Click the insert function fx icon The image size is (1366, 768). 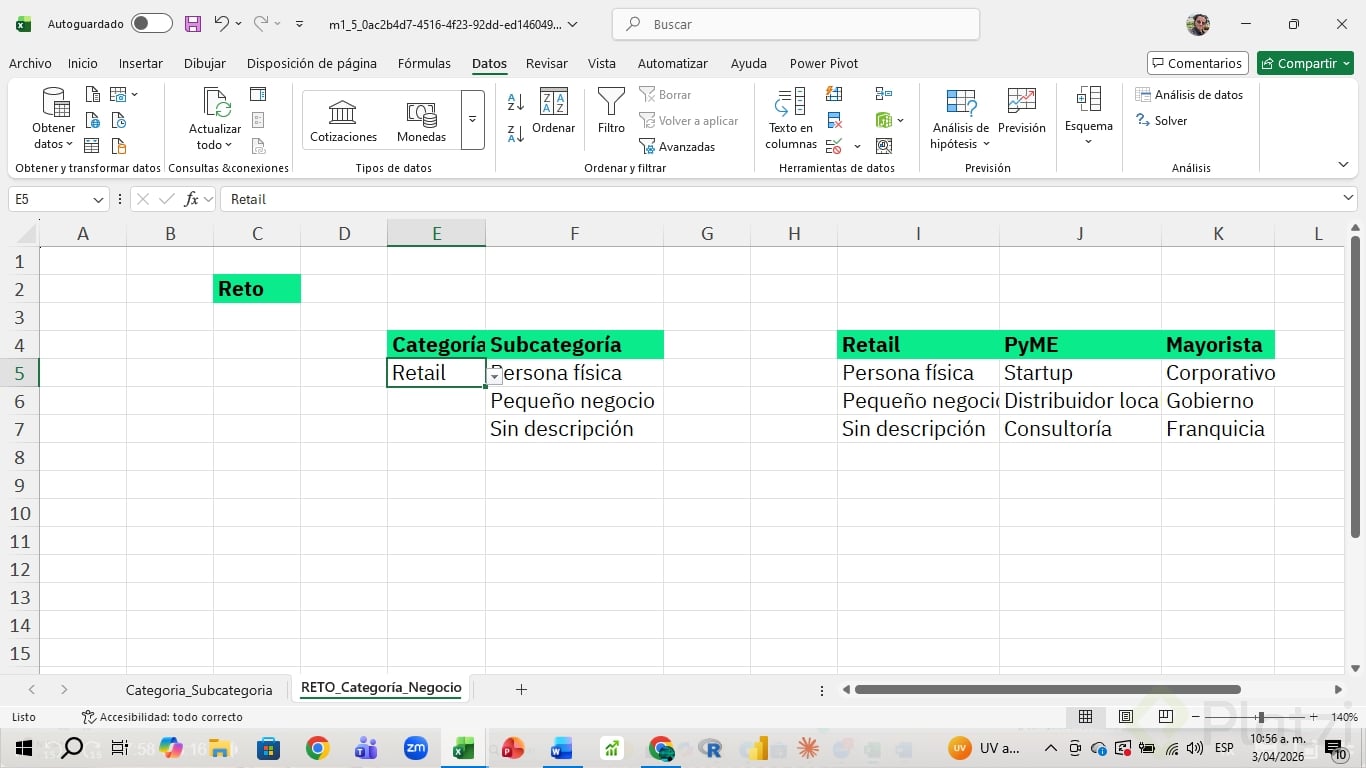pyautogui.click(x=191, y=199)
